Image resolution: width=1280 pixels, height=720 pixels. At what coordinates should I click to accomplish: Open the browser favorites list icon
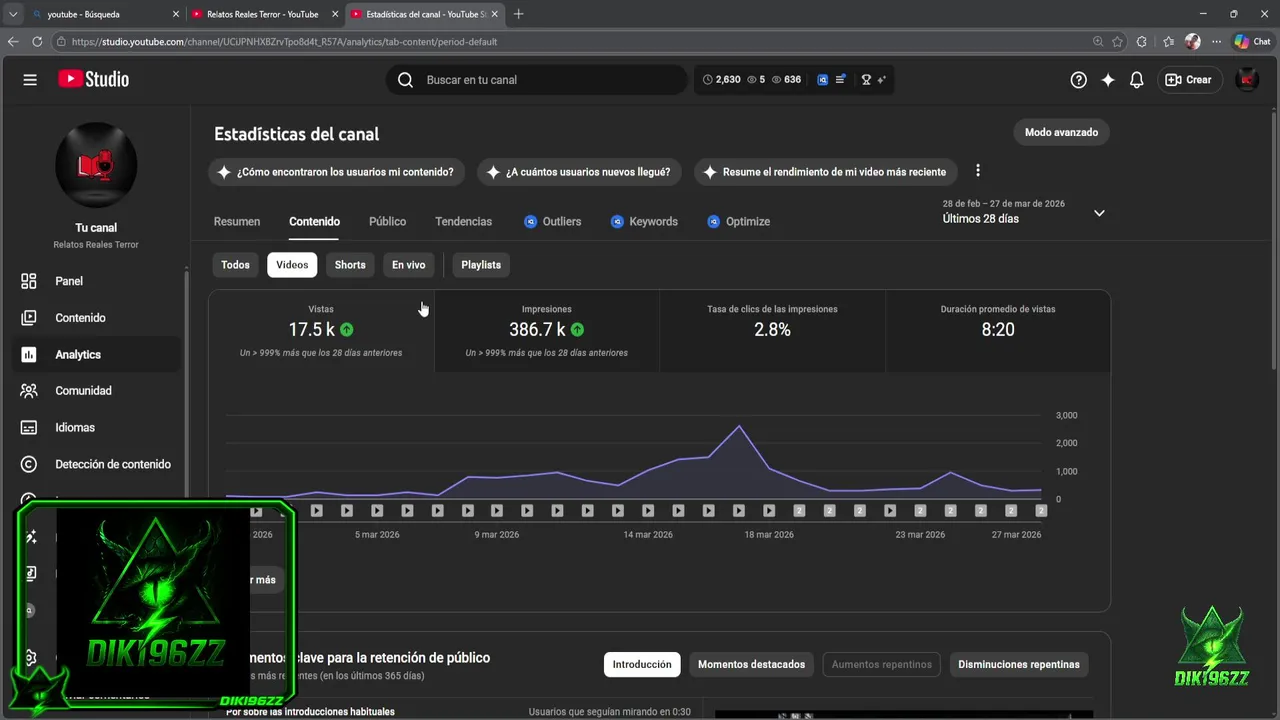(1168, 42)
